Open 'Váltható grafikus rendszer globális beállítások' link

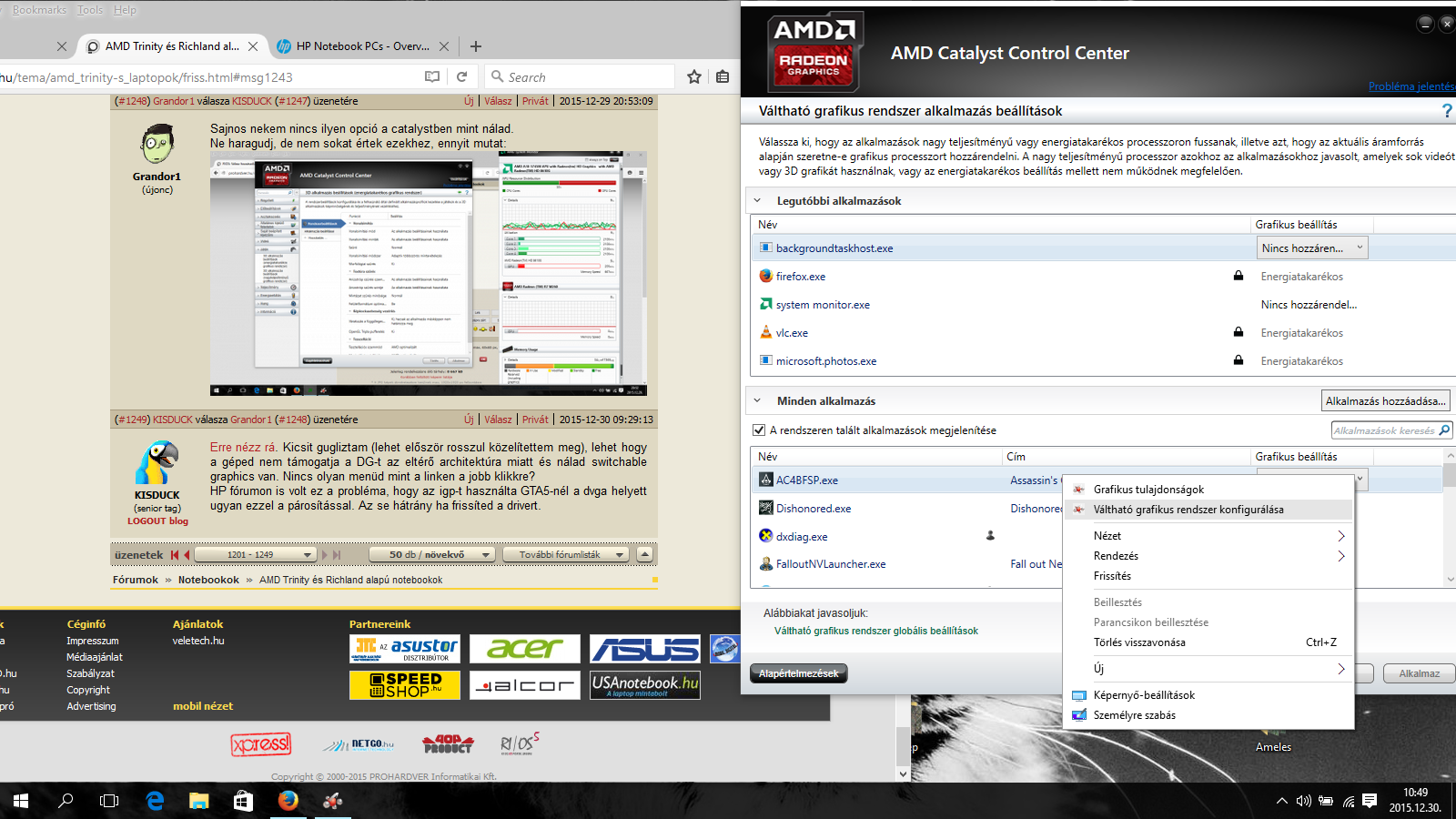pyautogui.click(x=876, y=631)
